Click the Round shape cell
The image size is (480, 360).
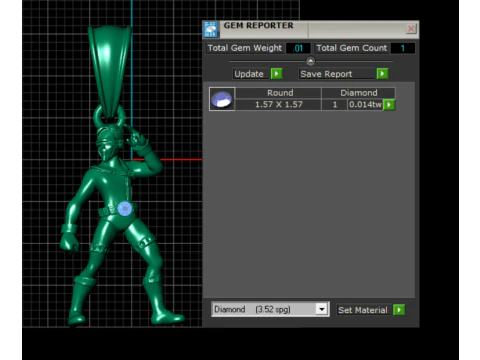point(278,93)
